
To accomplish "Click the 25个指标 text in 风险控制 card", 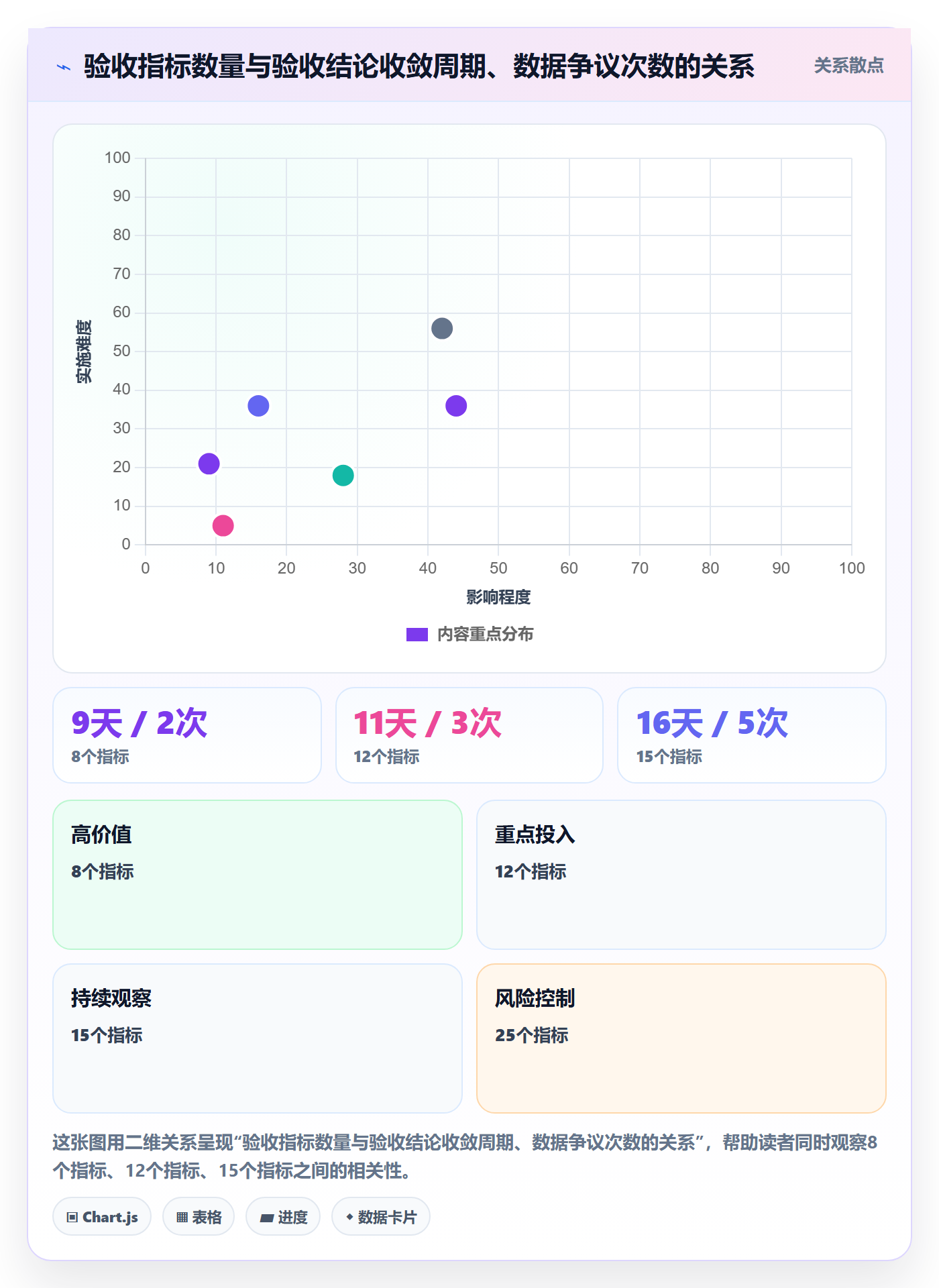I will pyautogui.click(x=532, y=1035).
